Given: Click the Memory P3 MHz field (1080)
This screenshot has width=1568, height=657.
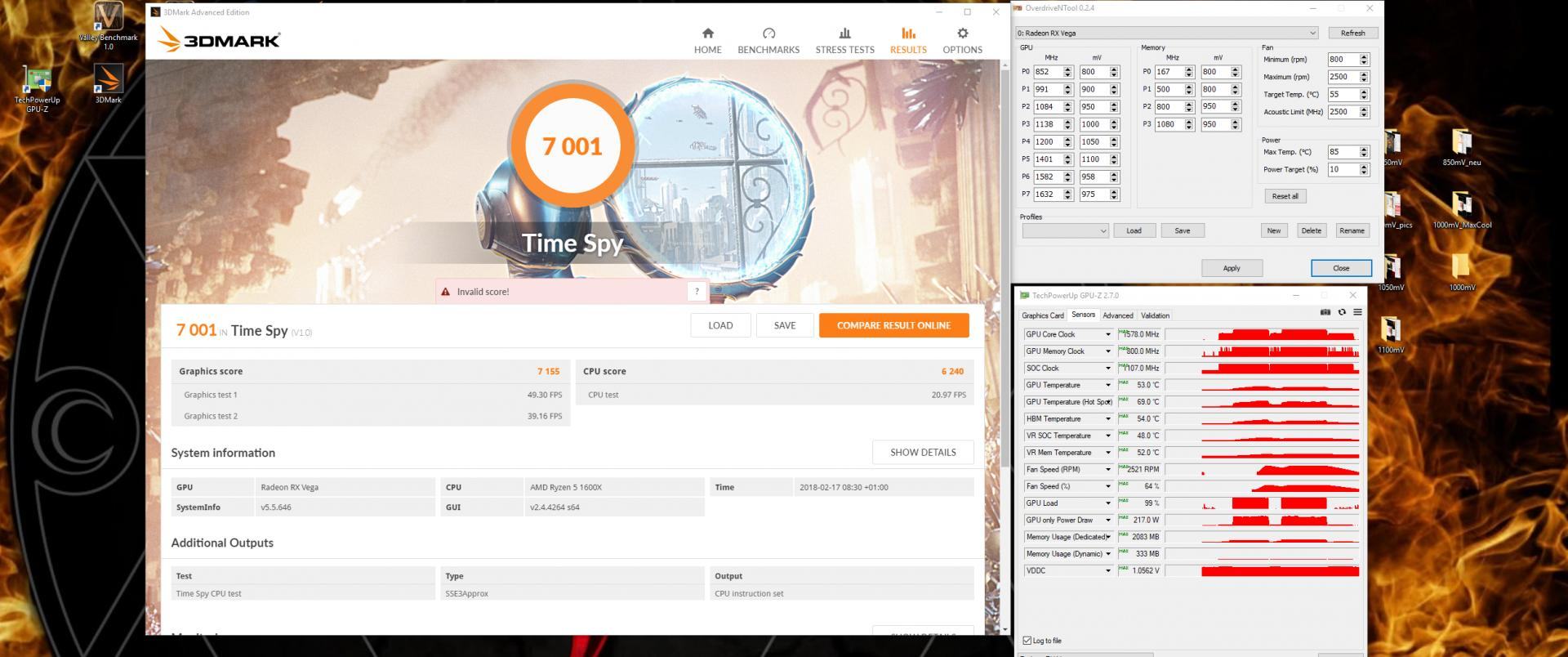Looking at the screenshot, I should pos(1169,124).
